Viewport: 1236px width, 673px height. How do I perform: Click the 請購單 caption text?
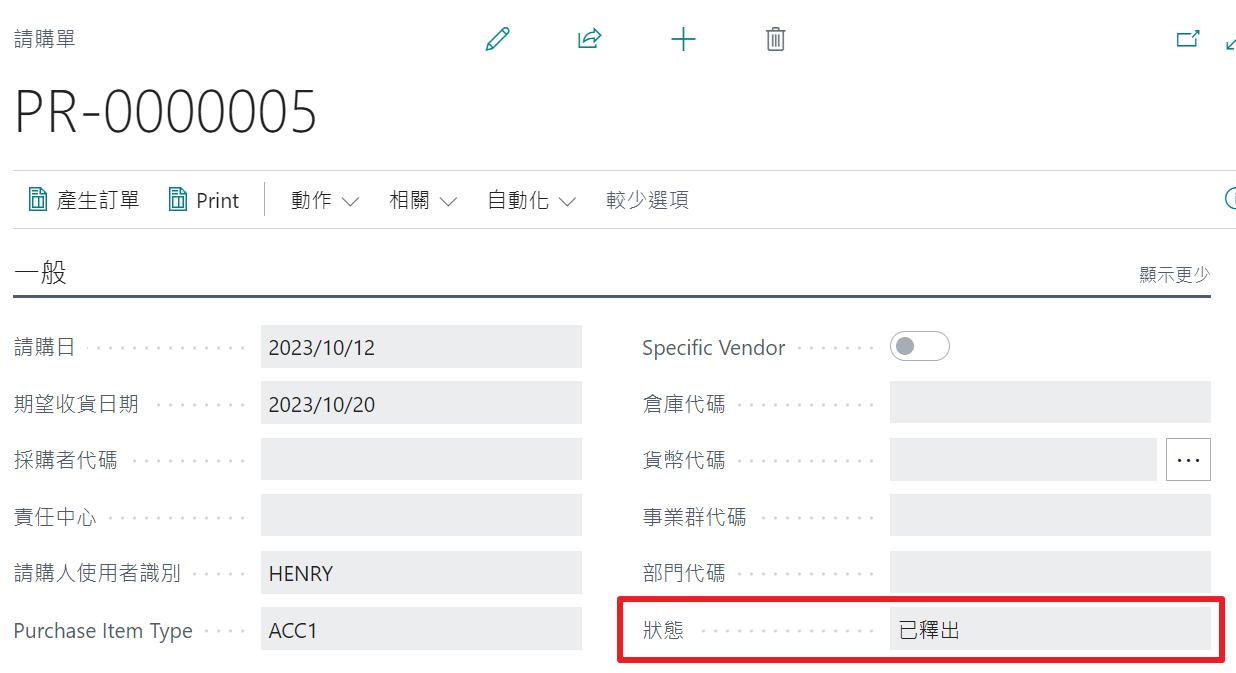(x=45, y=39)
